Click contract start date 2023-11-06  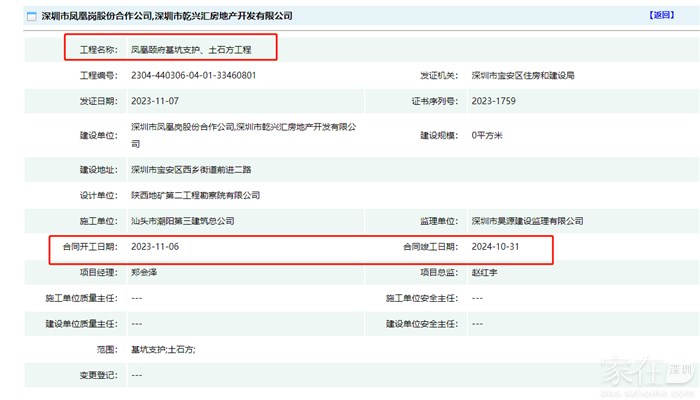155,246
